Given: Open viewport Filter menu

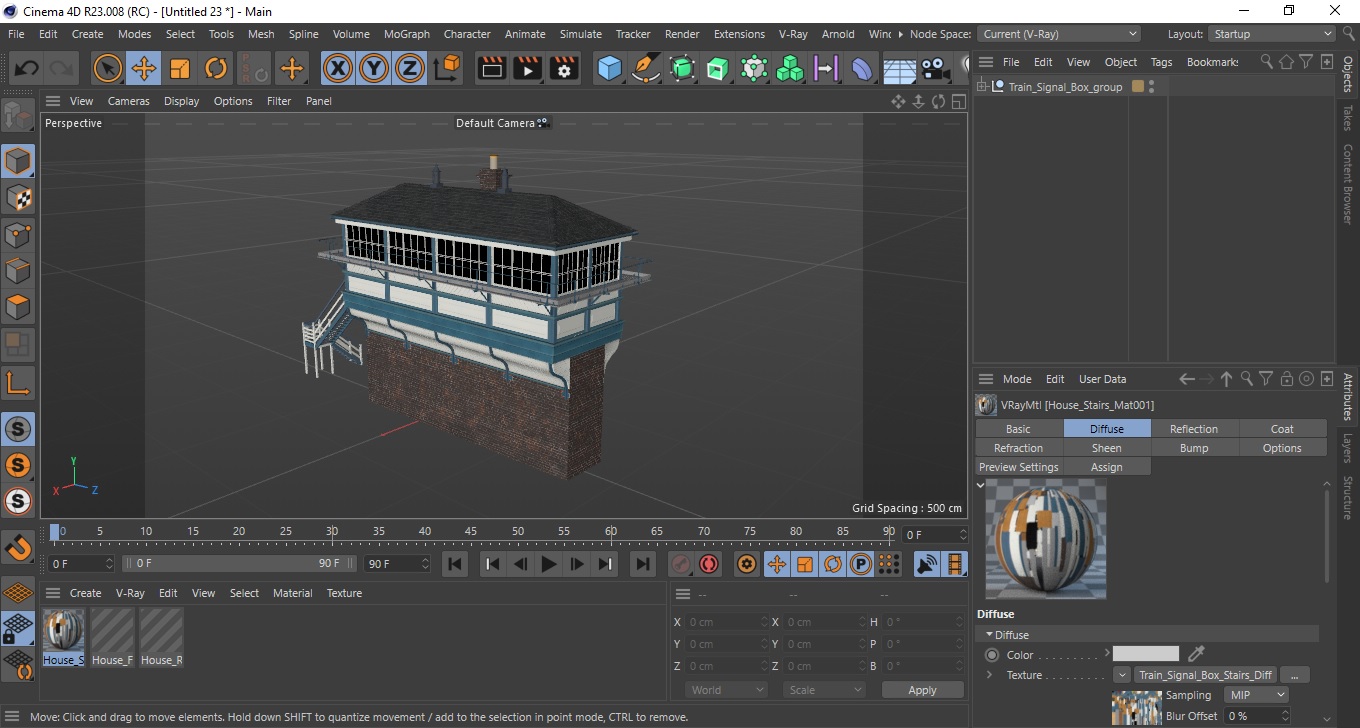Looking at the screenshot, I should click(279, 101).
